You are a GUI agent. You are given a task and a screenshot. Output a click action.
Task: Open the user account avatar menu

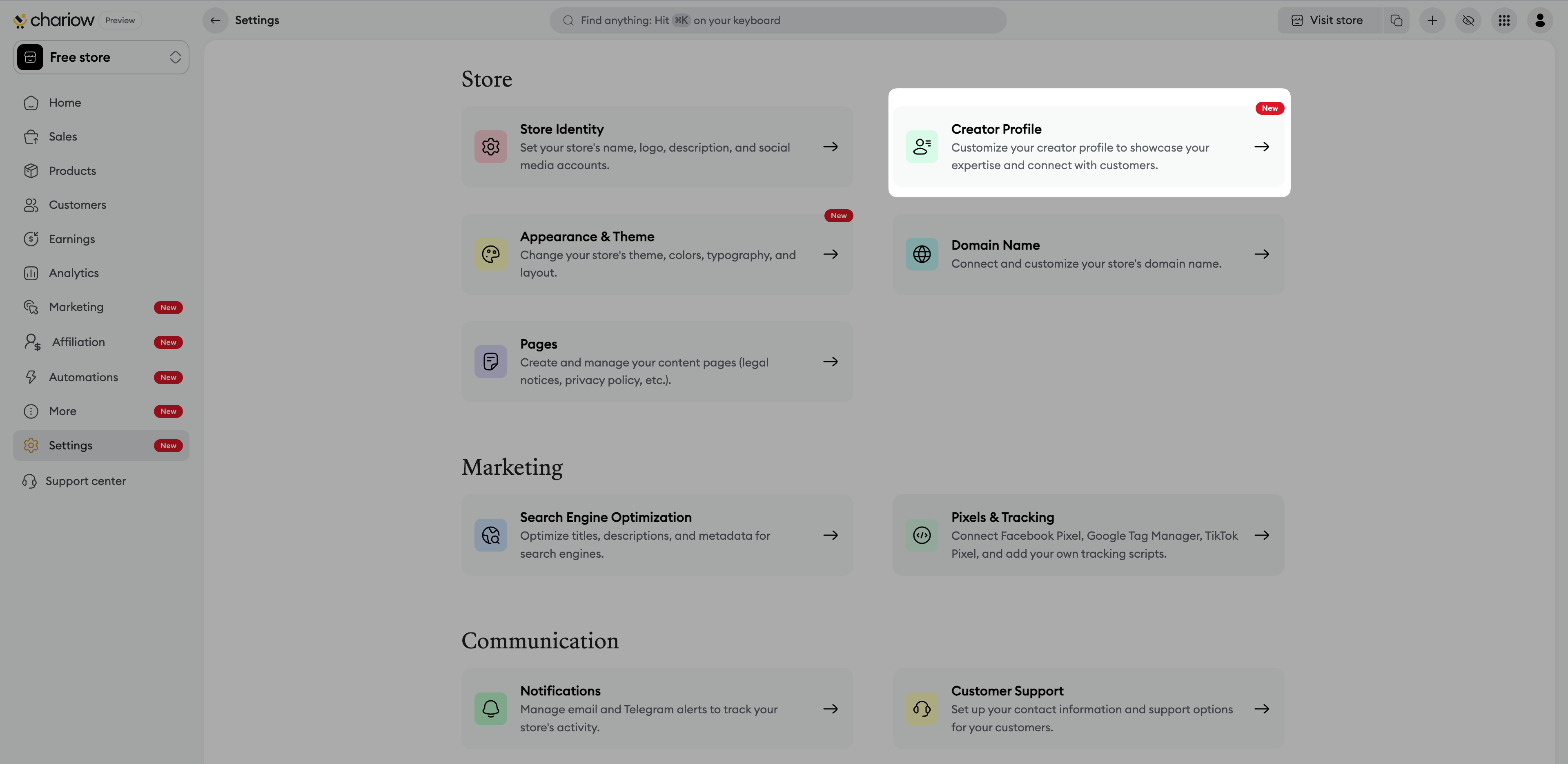click(1540, 20)
